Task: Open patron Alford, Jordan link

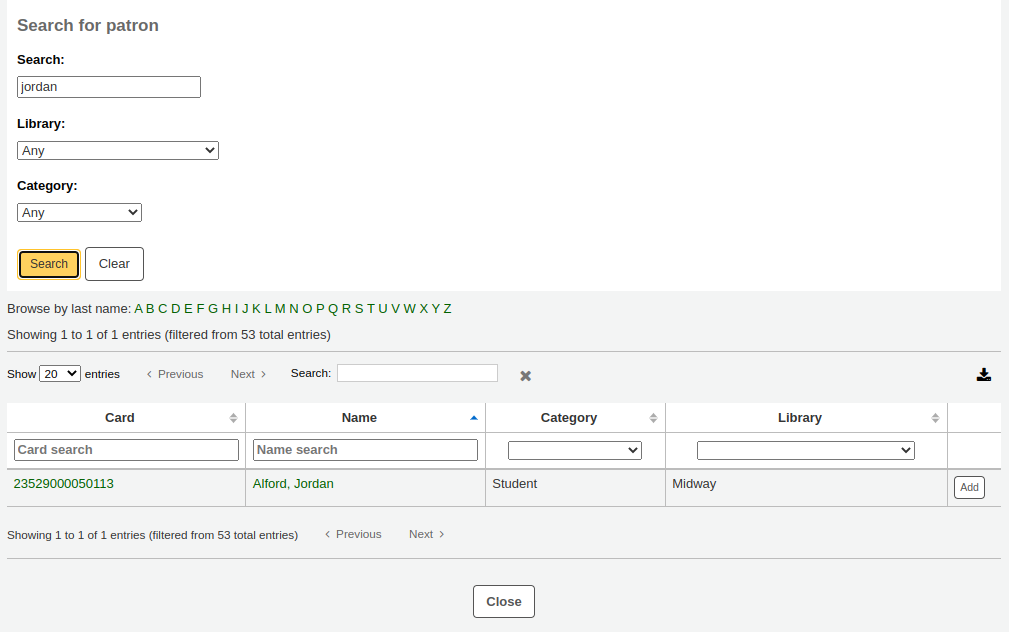Action: click(x=293, y=484)
